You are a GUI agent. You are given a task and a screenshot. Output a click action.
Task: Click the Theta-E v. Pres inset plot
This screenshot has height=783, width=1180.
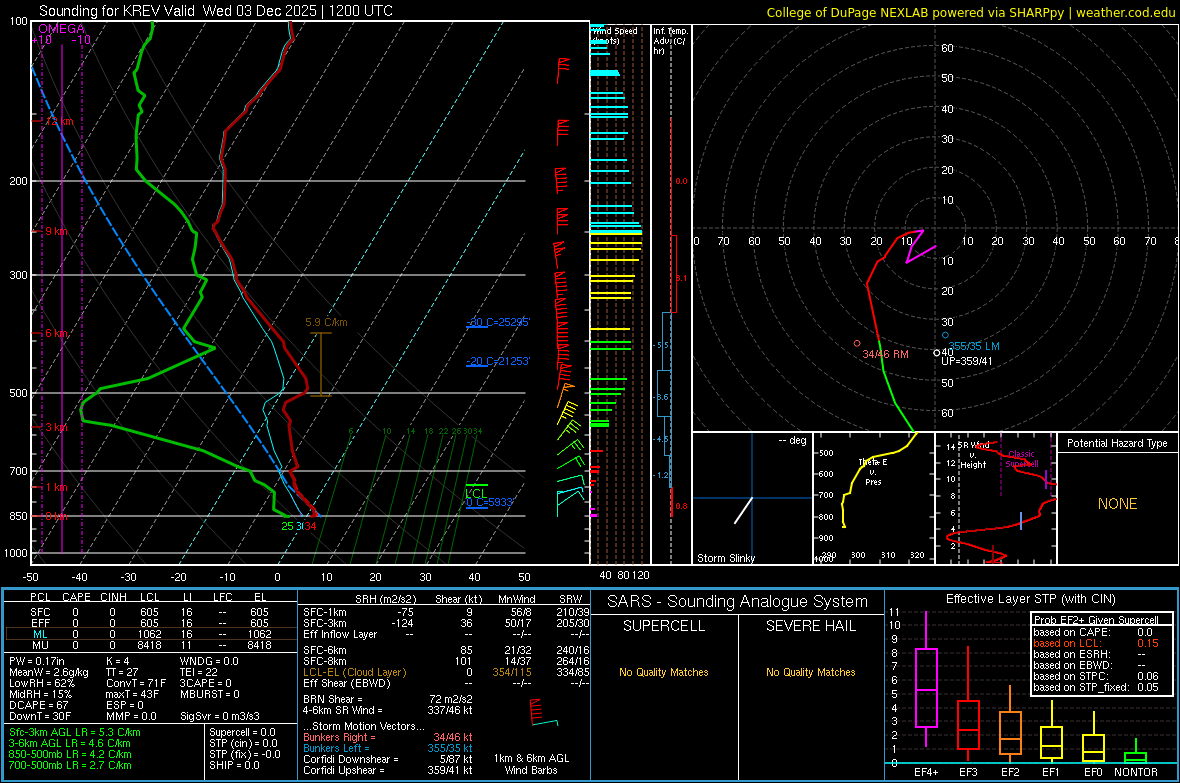coord(874,498)
